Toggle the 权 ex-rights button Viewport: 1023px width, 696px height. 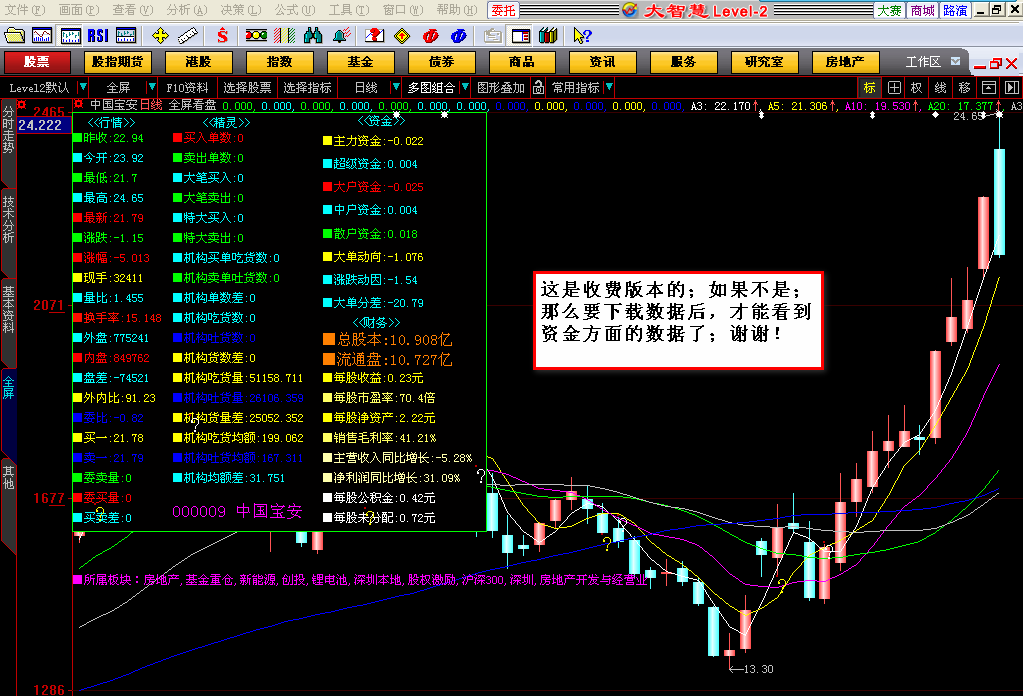917,87
